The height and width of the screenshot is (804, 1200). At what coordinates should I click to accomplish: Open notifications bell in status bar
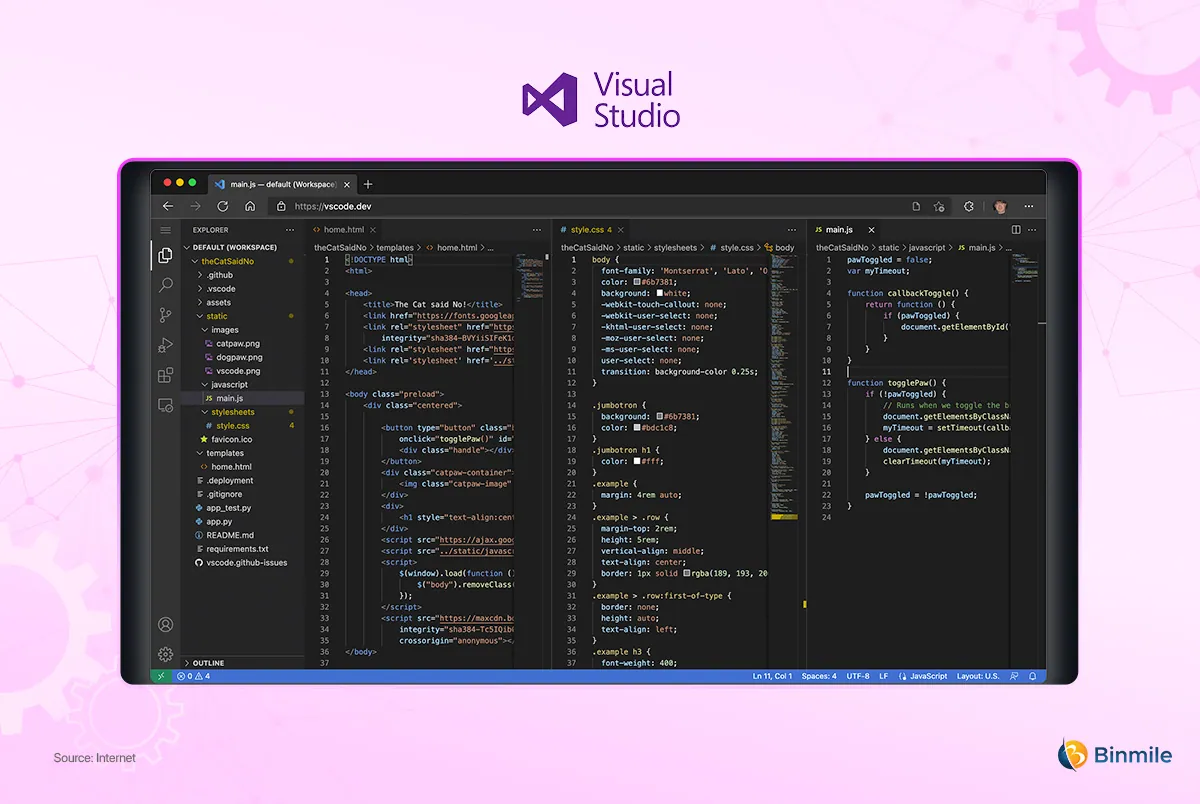(x=1033, y=676)
